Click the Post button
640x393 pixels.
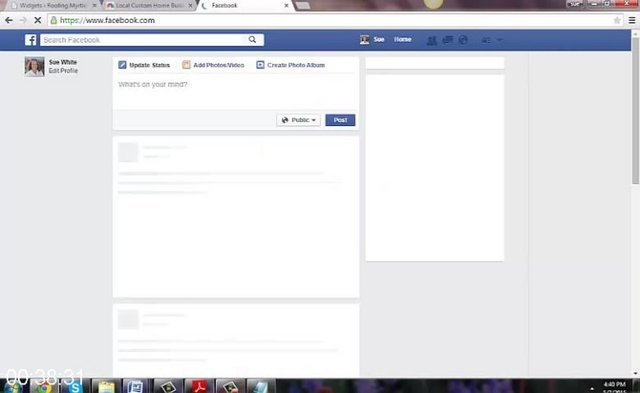[340, 120]
